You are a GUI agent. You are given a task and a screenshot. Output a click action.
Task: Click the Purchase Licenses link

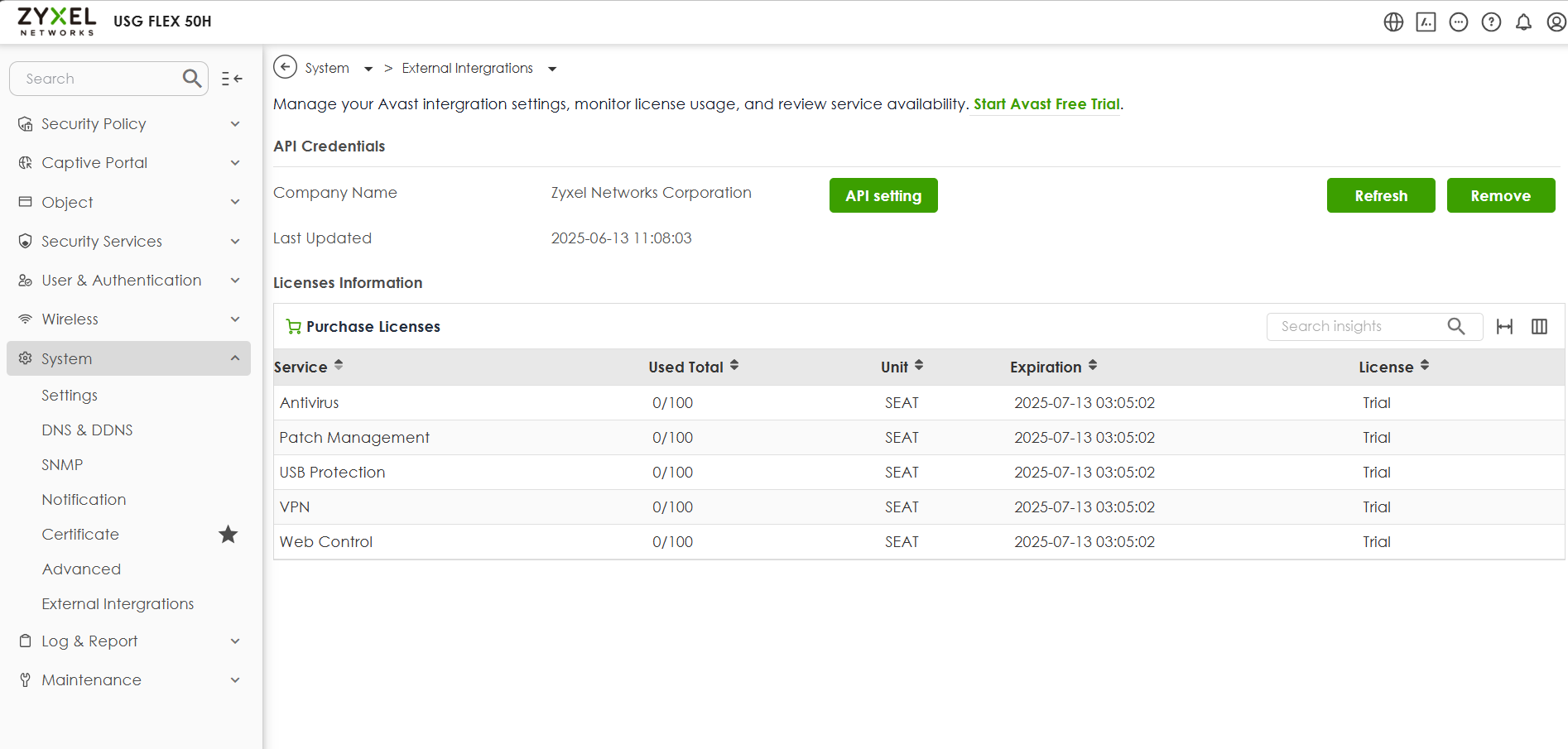pyautogui.click(x=373, y=327)
